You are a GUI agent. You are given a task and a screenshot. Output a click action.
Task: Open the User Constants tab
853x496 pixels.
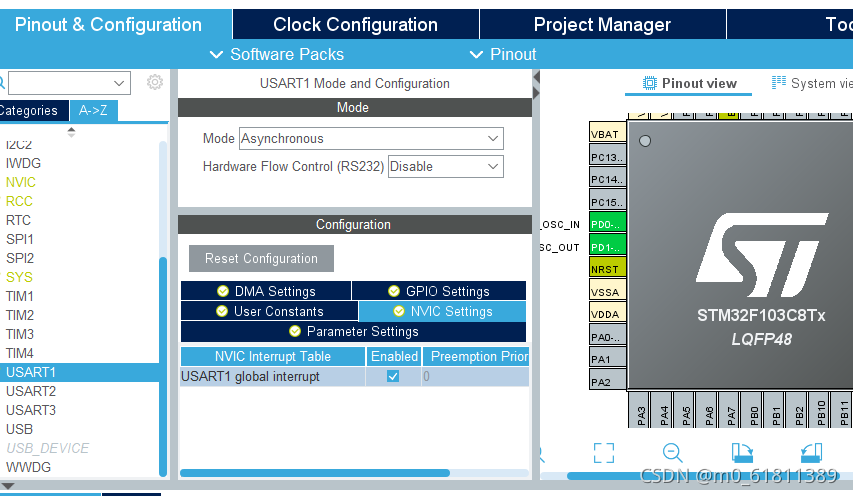point(269,311)
